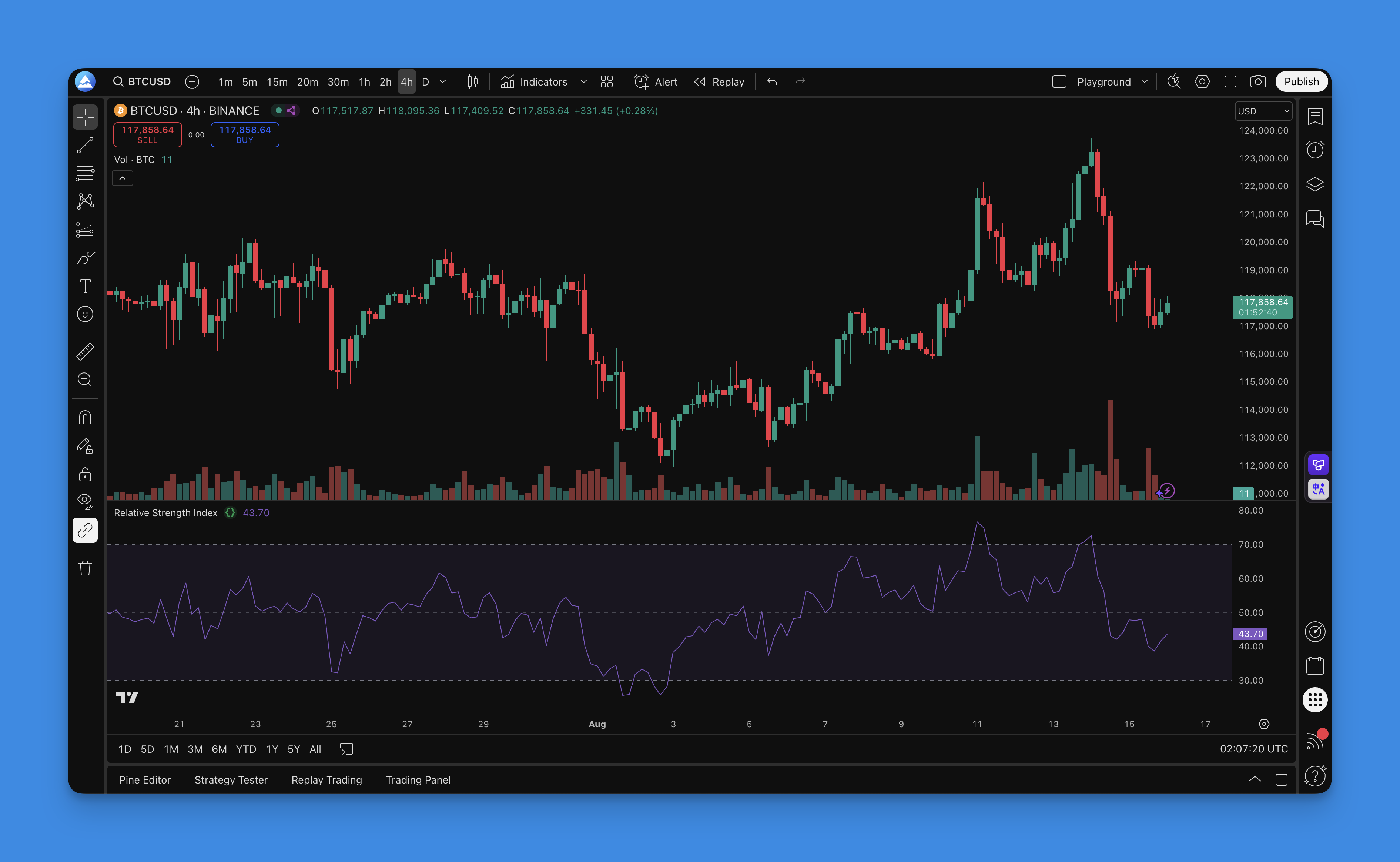Switch to the 15m timeframe
This screenshot has height=862, width=1400.
tap(277, 81)
